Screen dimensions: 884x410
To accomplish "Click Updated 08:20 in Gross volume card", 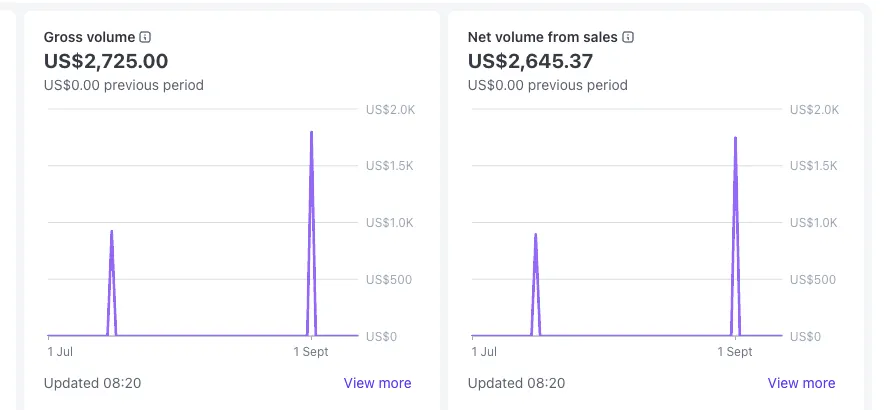I will tap(92, 383).
